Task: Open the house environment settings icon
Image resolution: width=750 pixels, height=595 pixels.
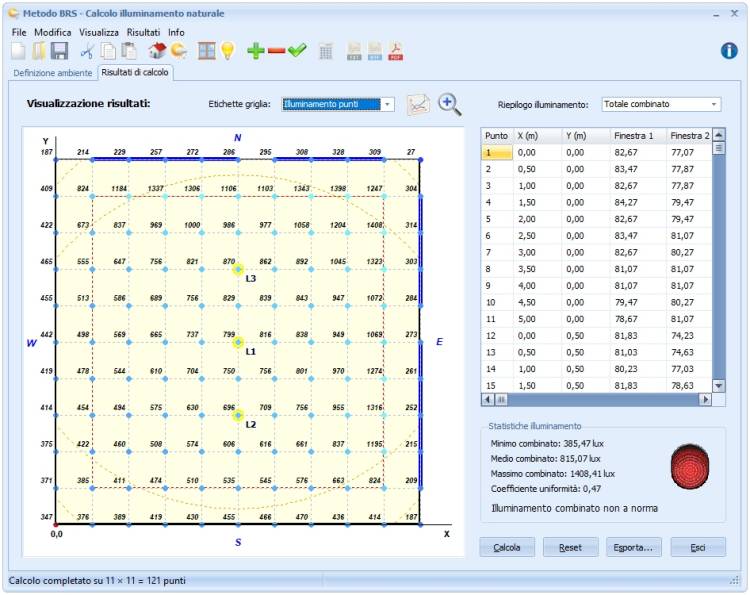Action: [157, 50]
